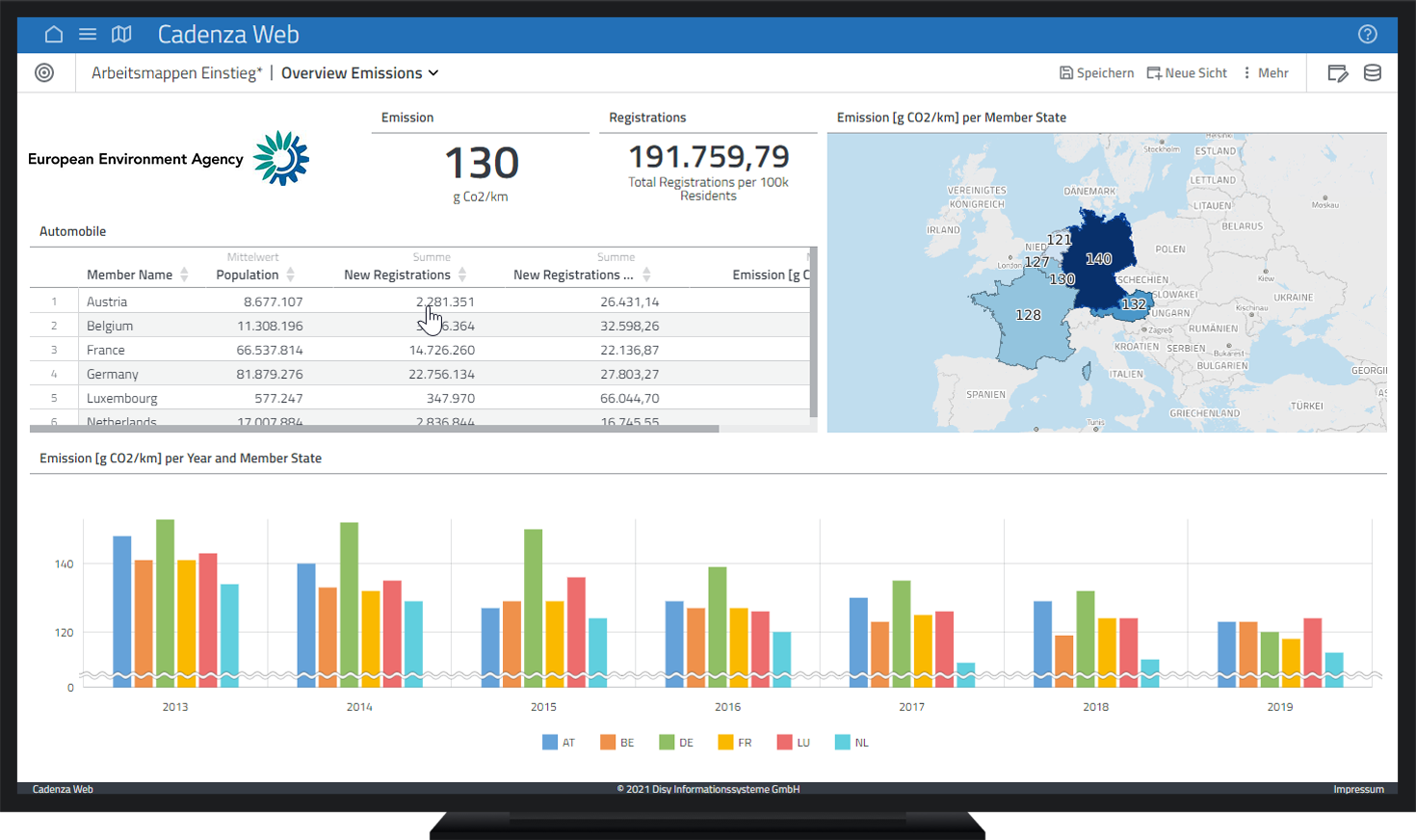Open the map icon in header
Viewport: 1416px width, 840px height.
click(x=121, y=35)
